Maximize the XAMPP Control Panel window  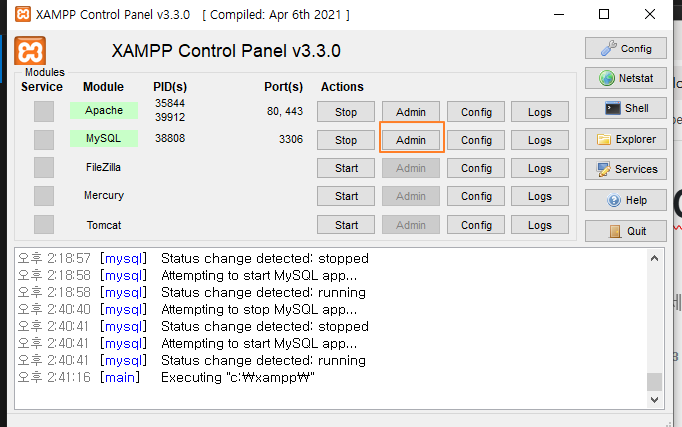pyautogui.click(x=604, y=14)
